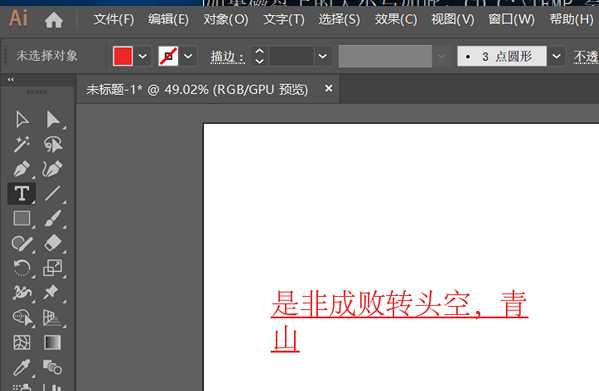Select the Magic Wand tool
The image size is (599, 391).
pyautogui.click(x=22, y=144)
